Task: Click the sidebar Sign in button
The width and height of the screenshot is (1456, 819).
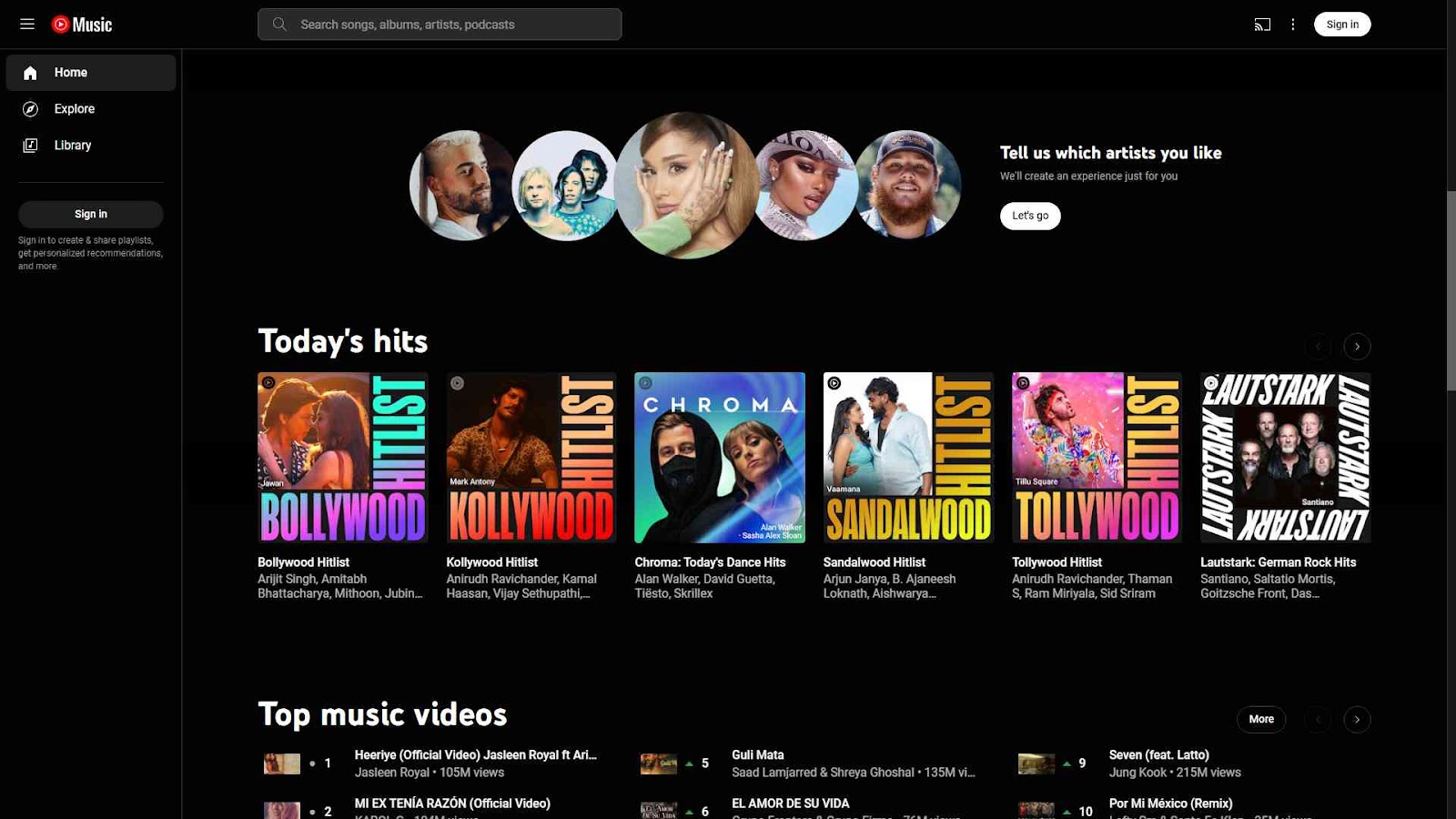Action: [91, 214]
